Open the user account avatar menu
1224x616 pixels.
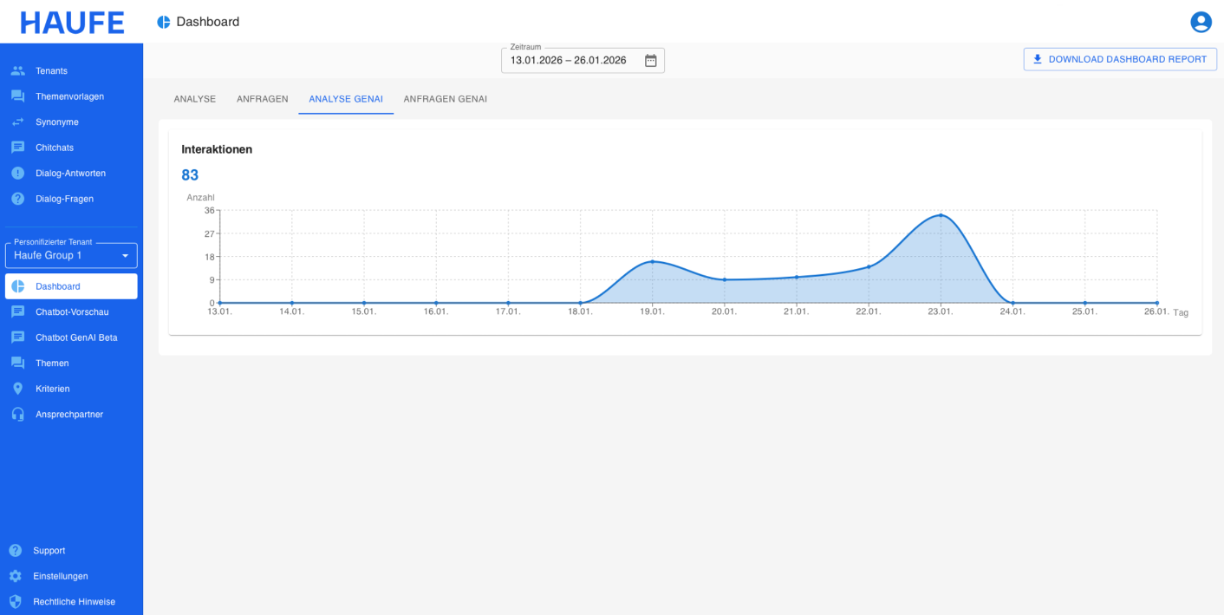coord(1200,22)
